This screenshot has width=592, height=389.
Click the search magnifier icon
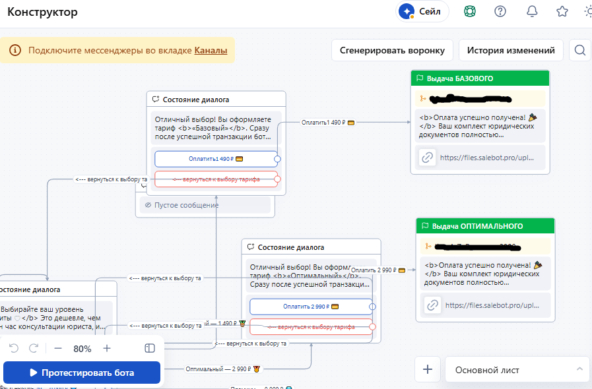(580, 50)
